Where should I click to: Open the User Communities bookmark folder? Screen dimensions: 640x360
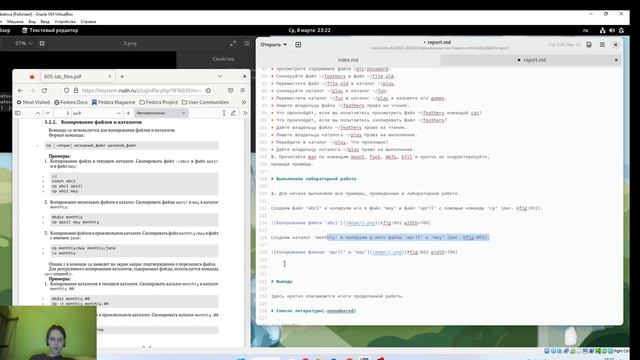point(205,102)
